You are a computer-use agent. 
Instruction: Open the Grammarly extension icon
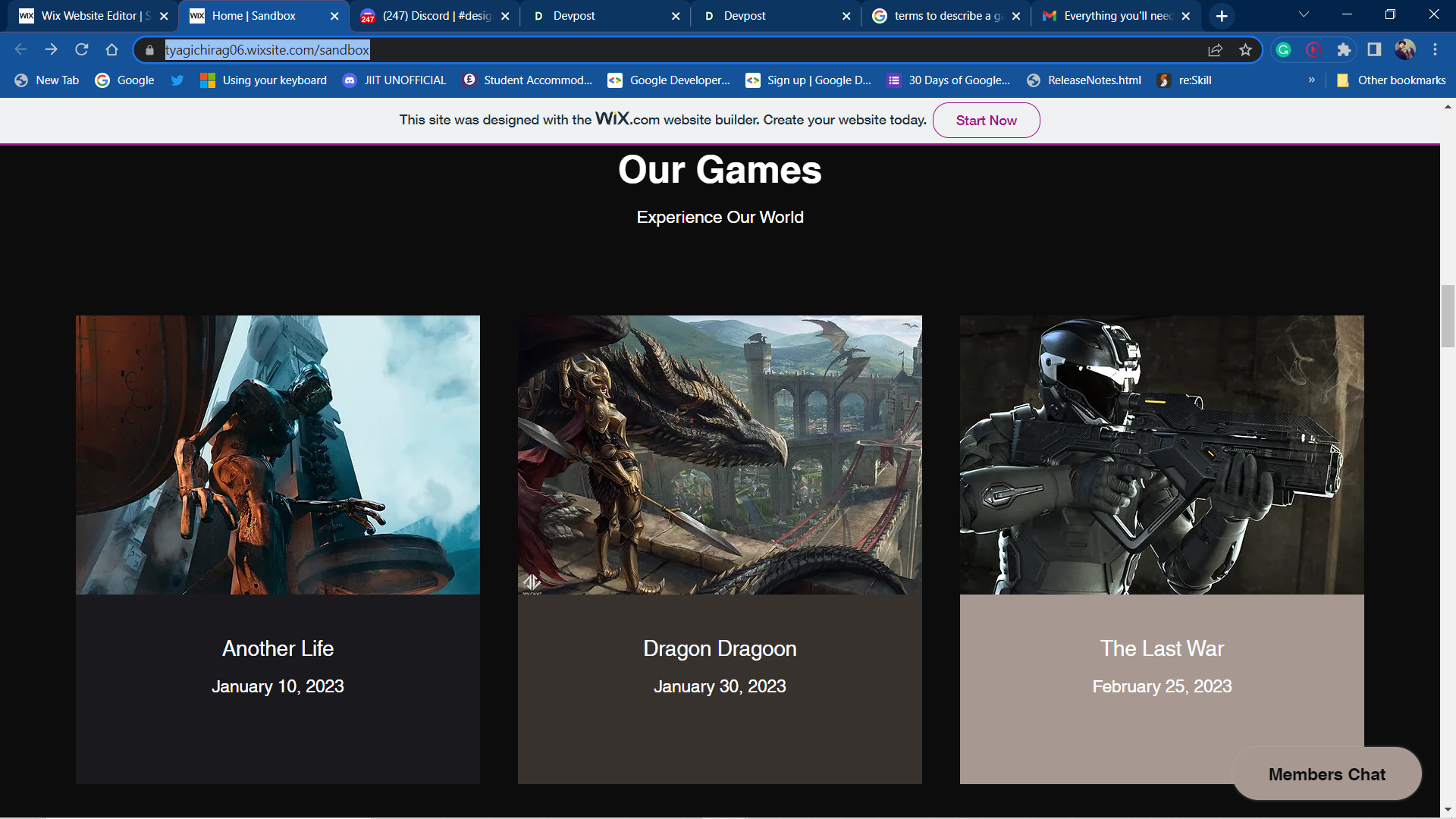pyautogui.click(x=1283, y=50)
